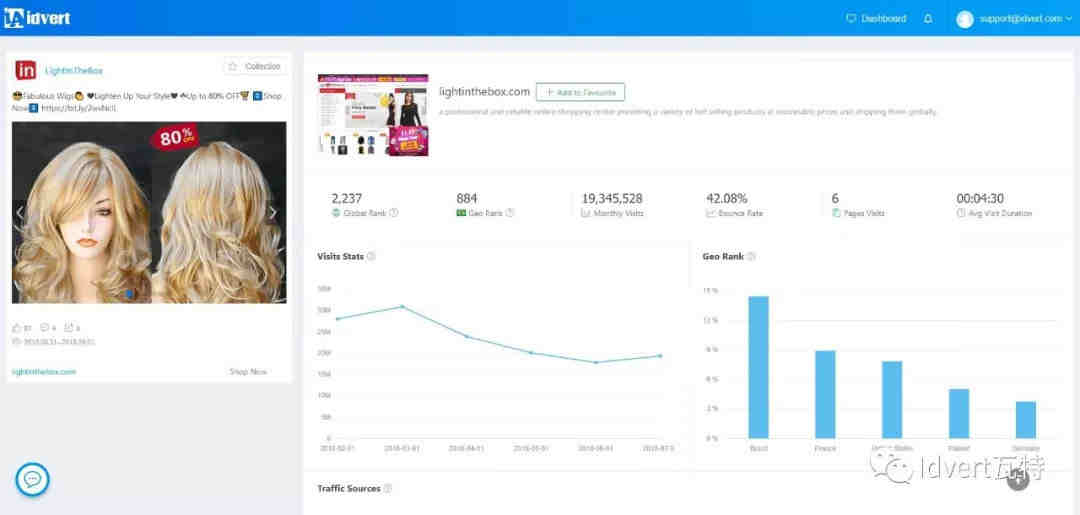This screenshot has height=515, width=1080.
Task: Click the ad's comments count icon
Action: point(44,328)
